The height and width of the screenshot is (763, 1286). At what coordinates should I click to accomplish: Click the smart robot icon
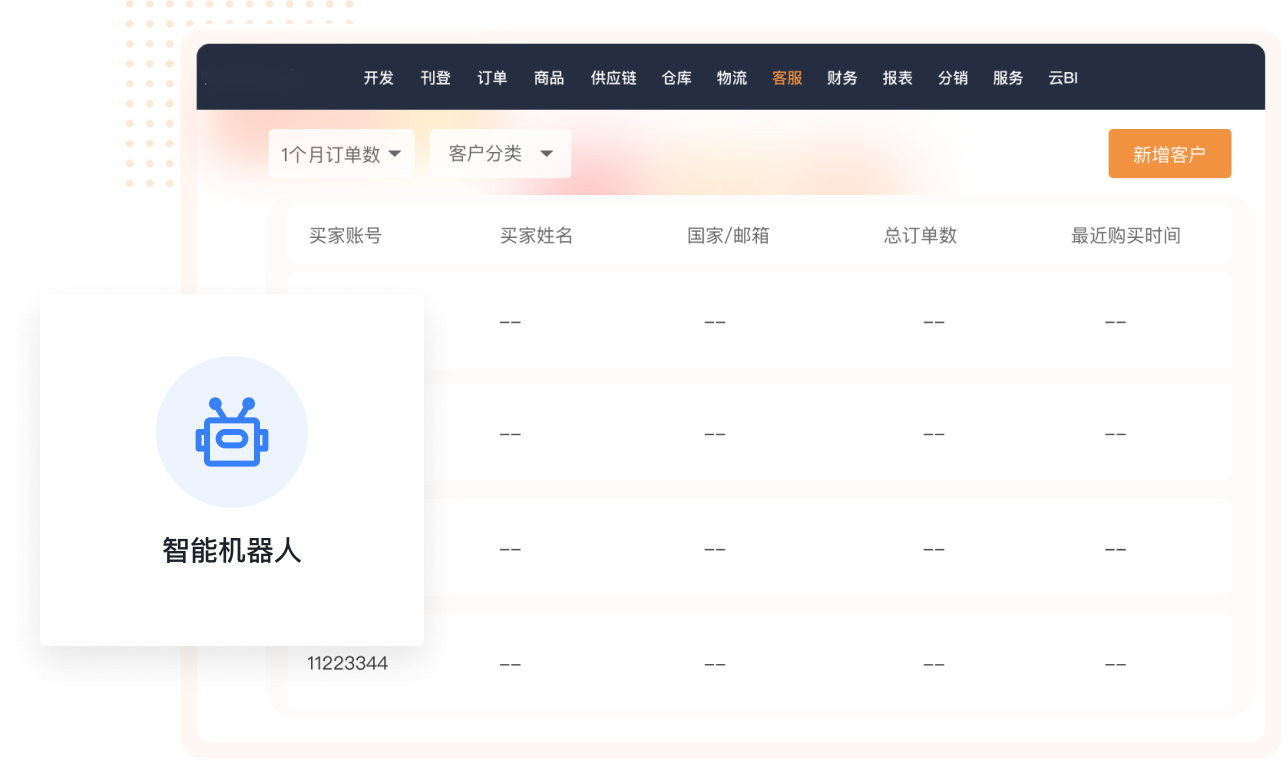tap(232, 432)
